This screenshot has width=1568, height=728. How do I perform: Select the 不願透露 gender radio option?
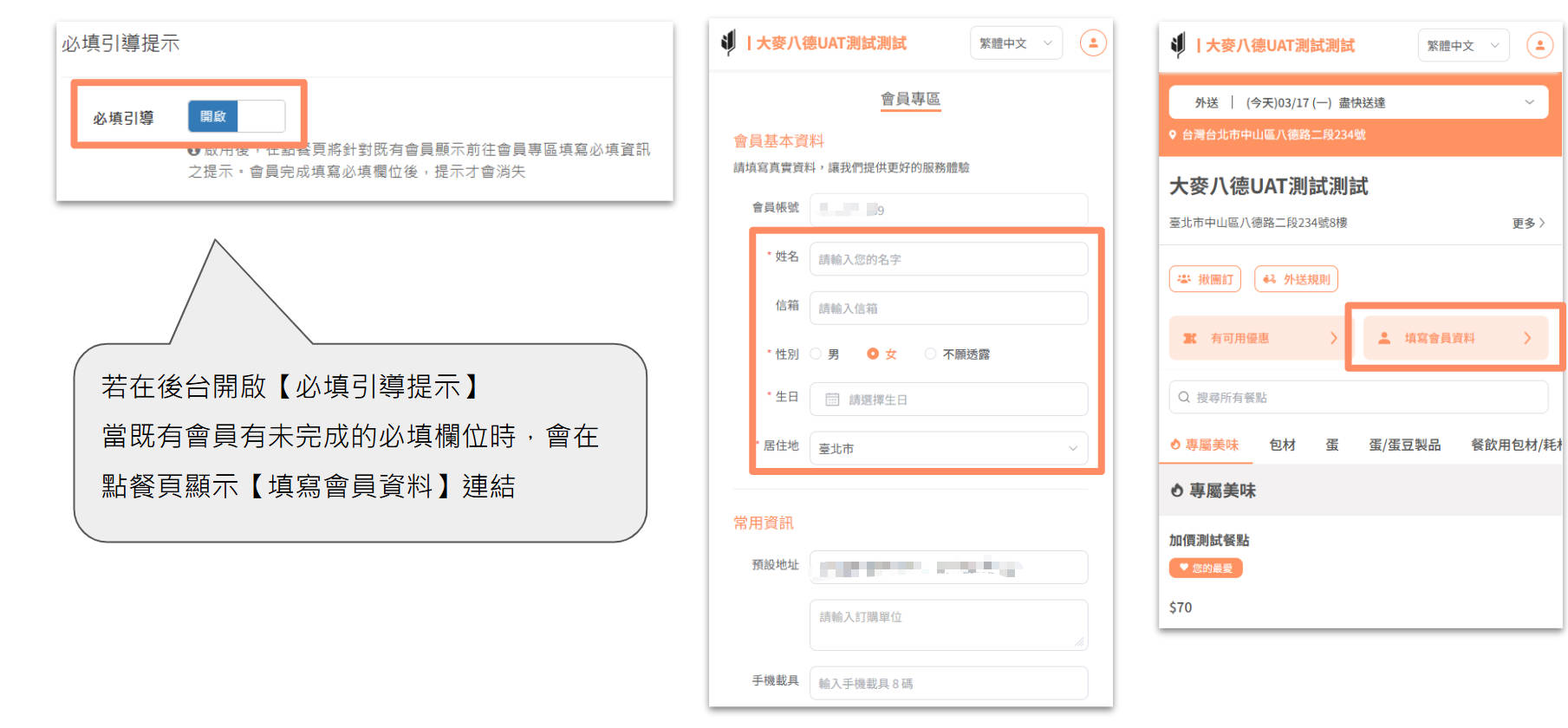click(930, 354)
